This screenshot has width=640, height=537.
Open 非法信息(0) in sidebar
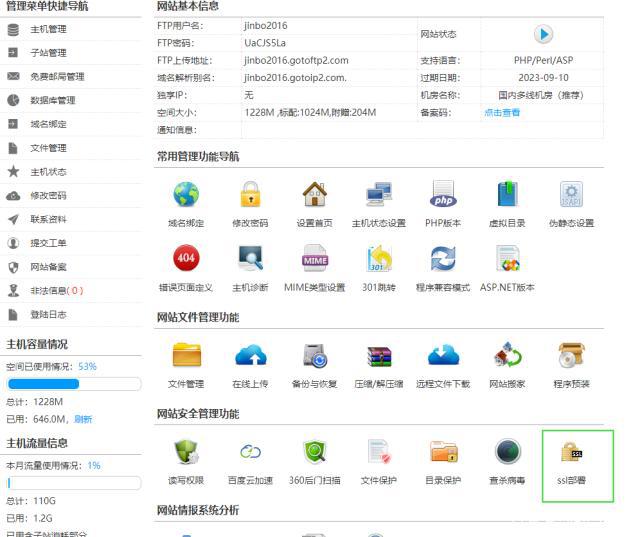[57, 291]
